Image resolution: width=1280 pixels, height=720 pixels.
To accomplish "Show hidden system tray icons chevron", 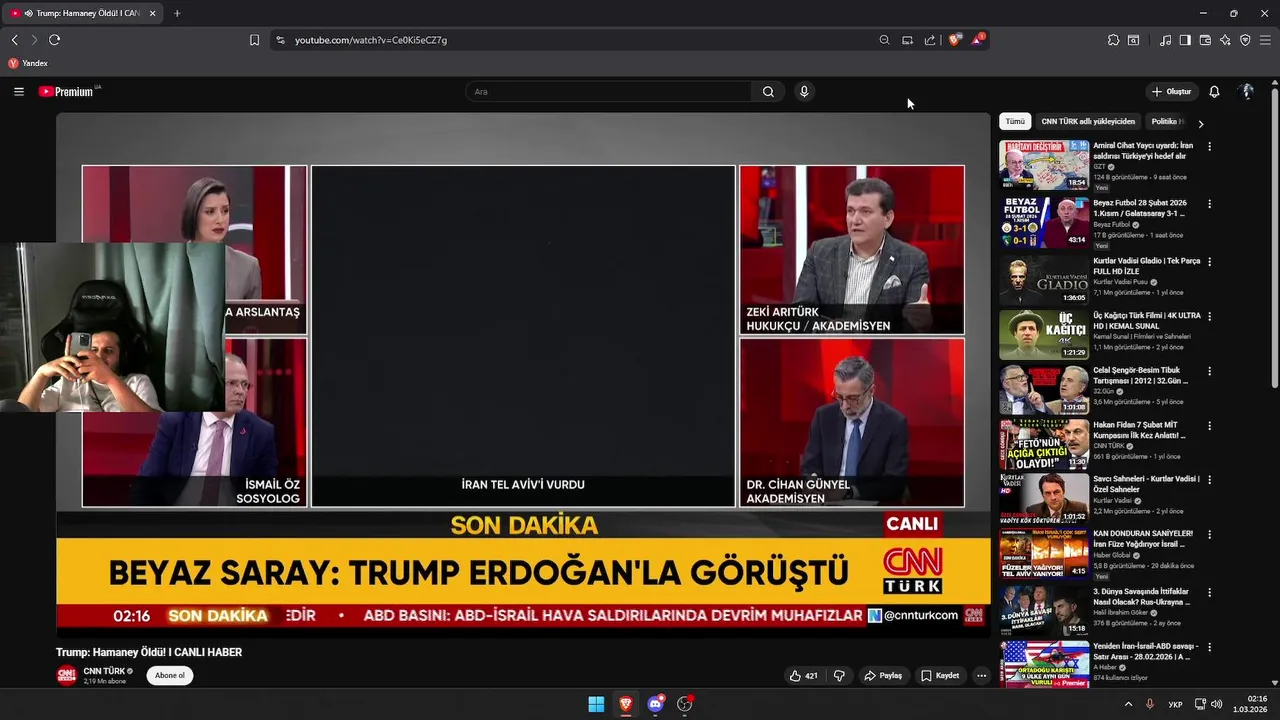I will point(1129,704).
